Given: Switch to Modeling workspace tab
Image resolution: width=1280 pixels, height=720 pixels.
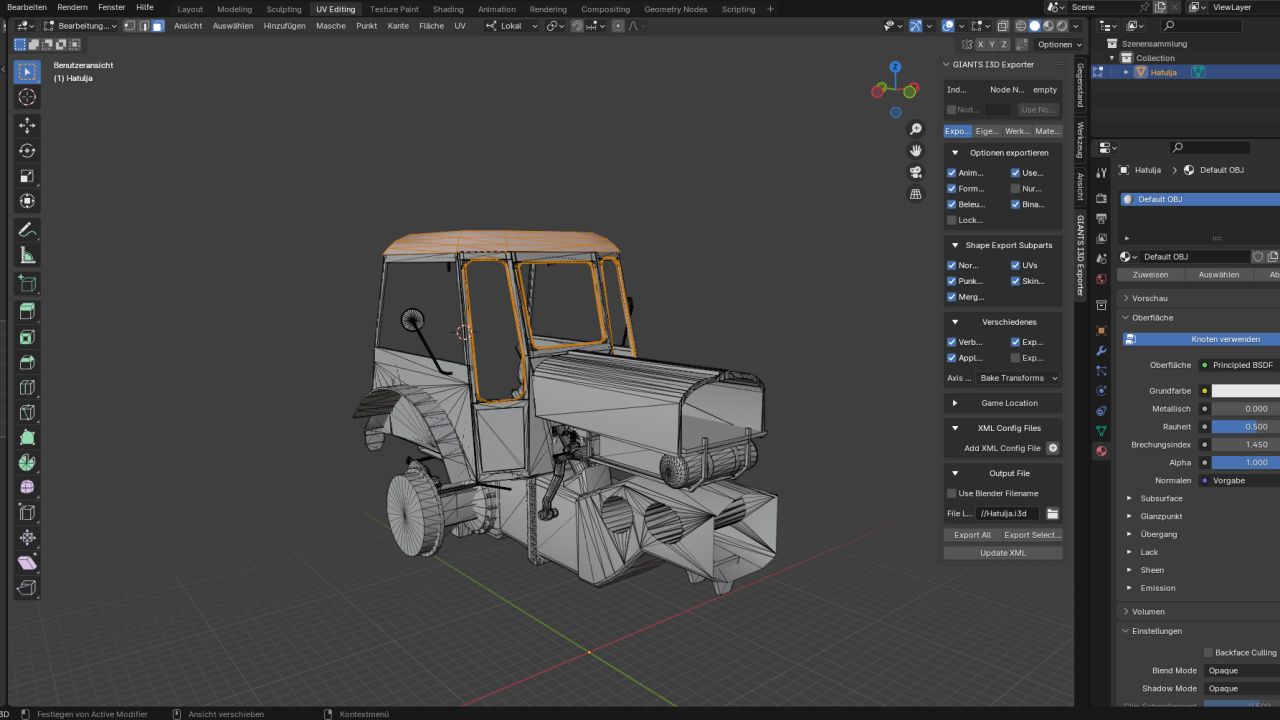Looking at the screenshot, I should [x=235, y=9].
